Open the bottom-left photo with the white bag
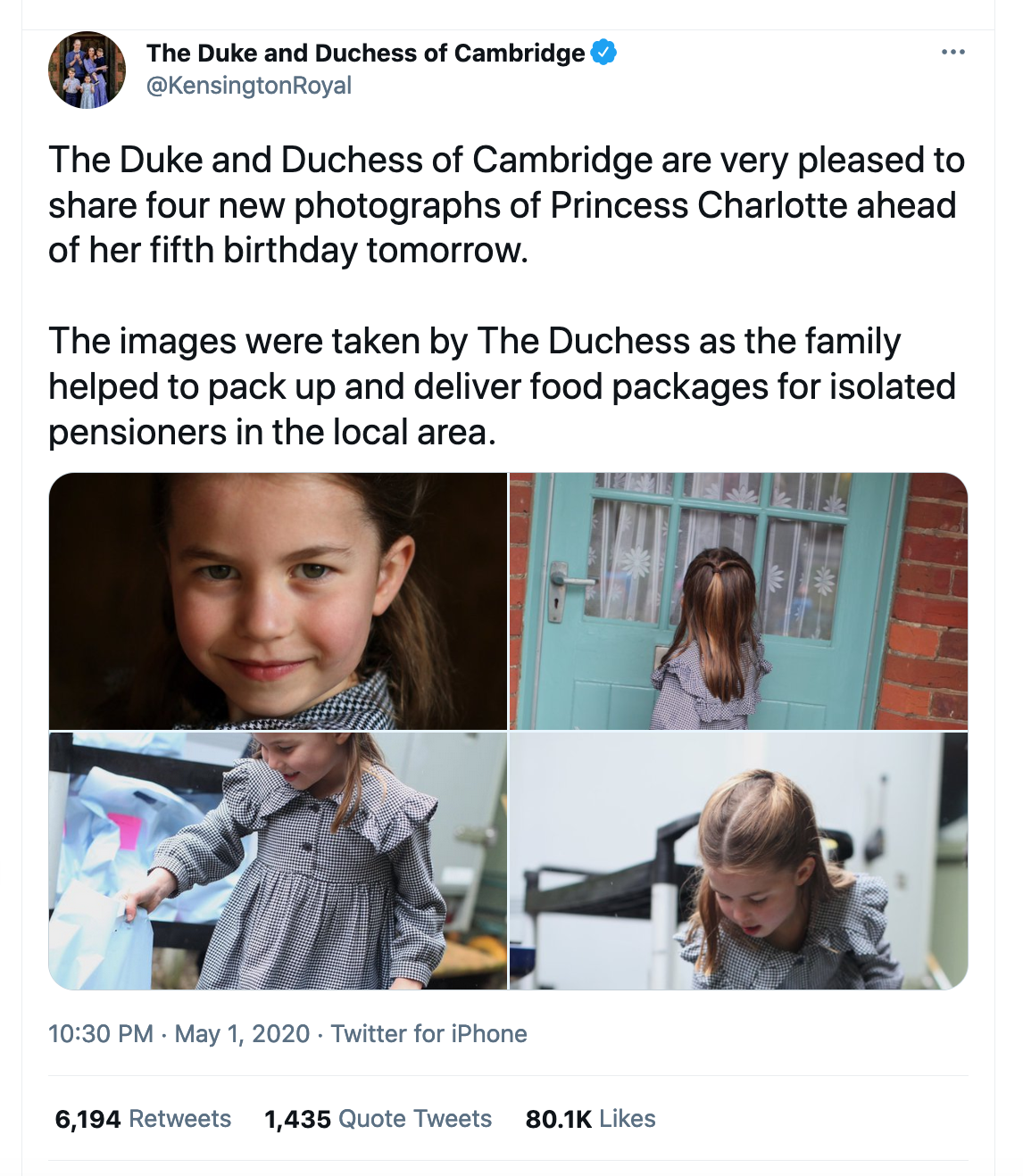 [278, 861]
